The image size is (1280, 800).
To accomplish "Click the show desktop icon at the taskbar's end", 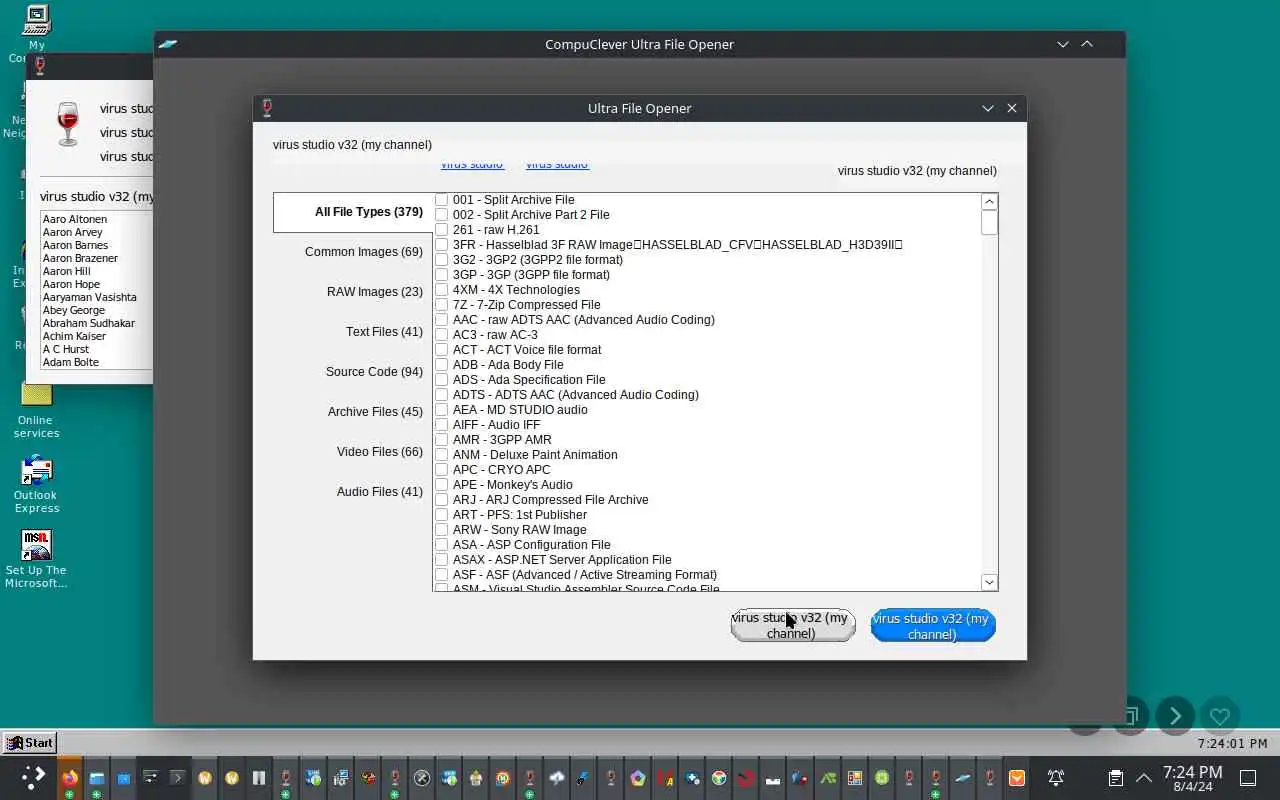I will (x=1248, y=777).
